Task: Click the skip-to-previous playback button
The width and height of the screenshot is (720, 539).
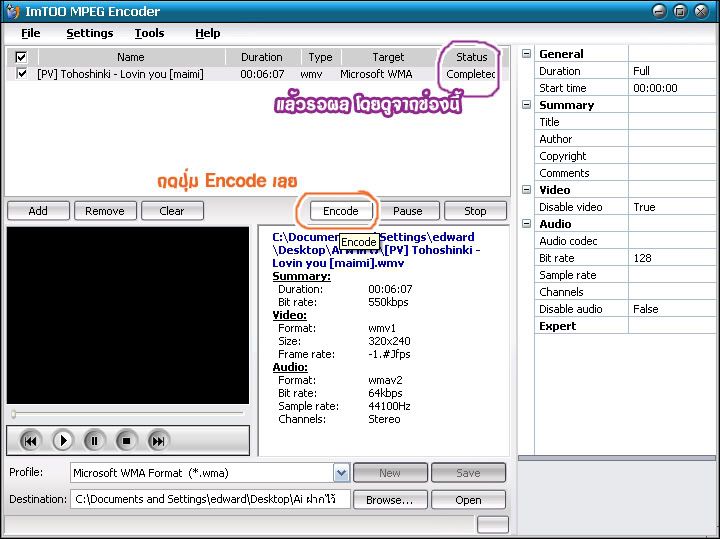Action: 30,441
